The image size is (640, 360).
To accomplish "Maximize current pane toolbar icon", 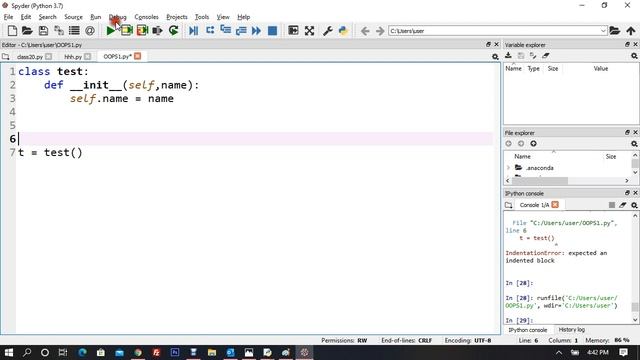I will tap(293, 31).
